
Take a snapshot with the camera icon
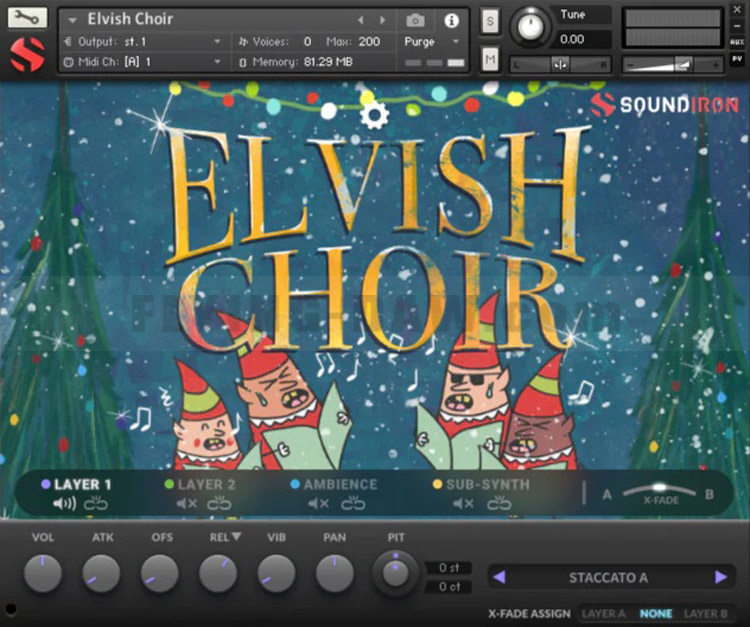coord(415,20)
